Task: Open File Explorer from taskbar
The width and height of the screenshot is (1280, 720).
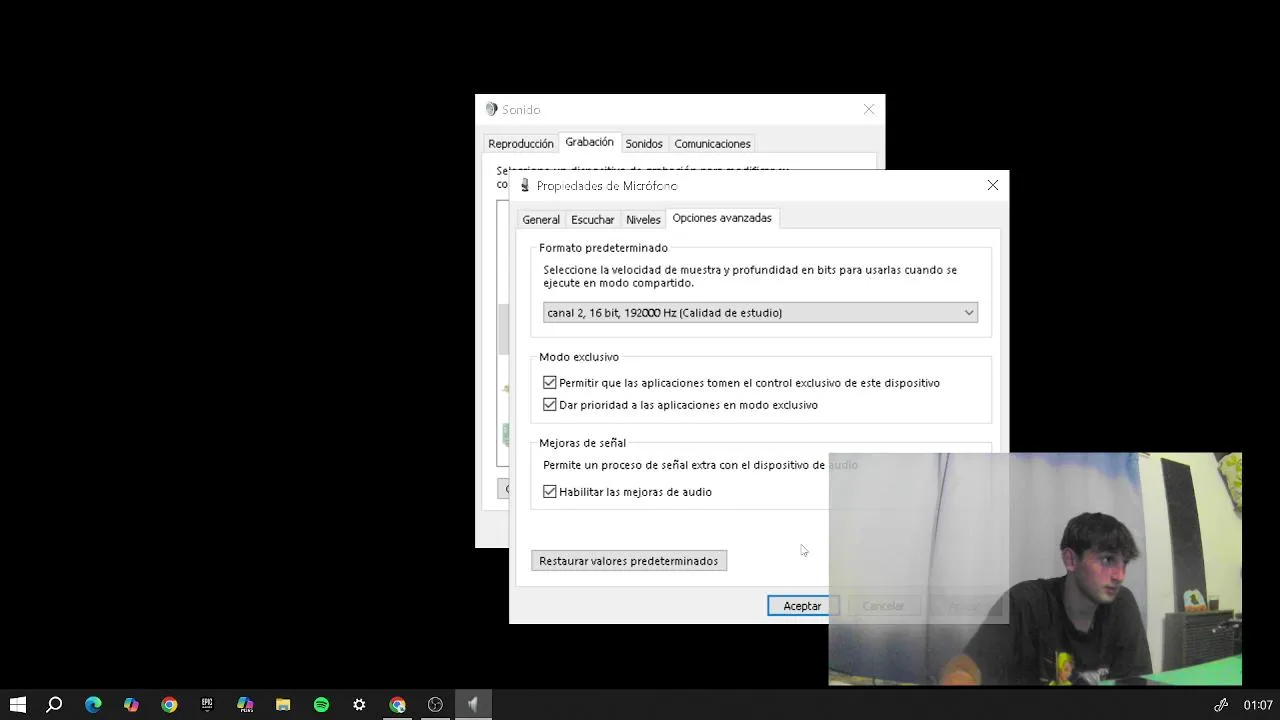Action: (x=283, y=705)
